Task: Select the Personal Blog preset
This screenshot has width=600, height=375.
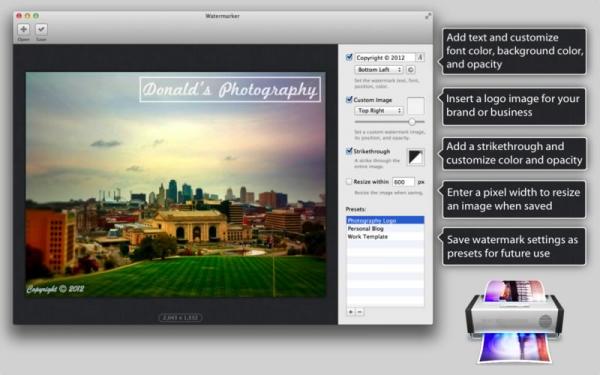Action: [x=385, y=228]
